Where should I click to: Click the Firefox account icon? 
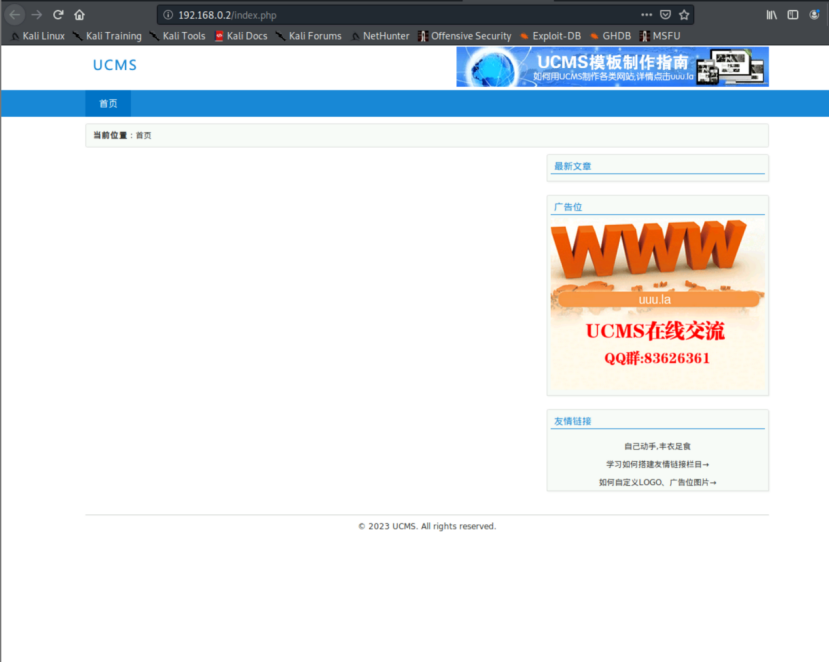pos(813,15)
